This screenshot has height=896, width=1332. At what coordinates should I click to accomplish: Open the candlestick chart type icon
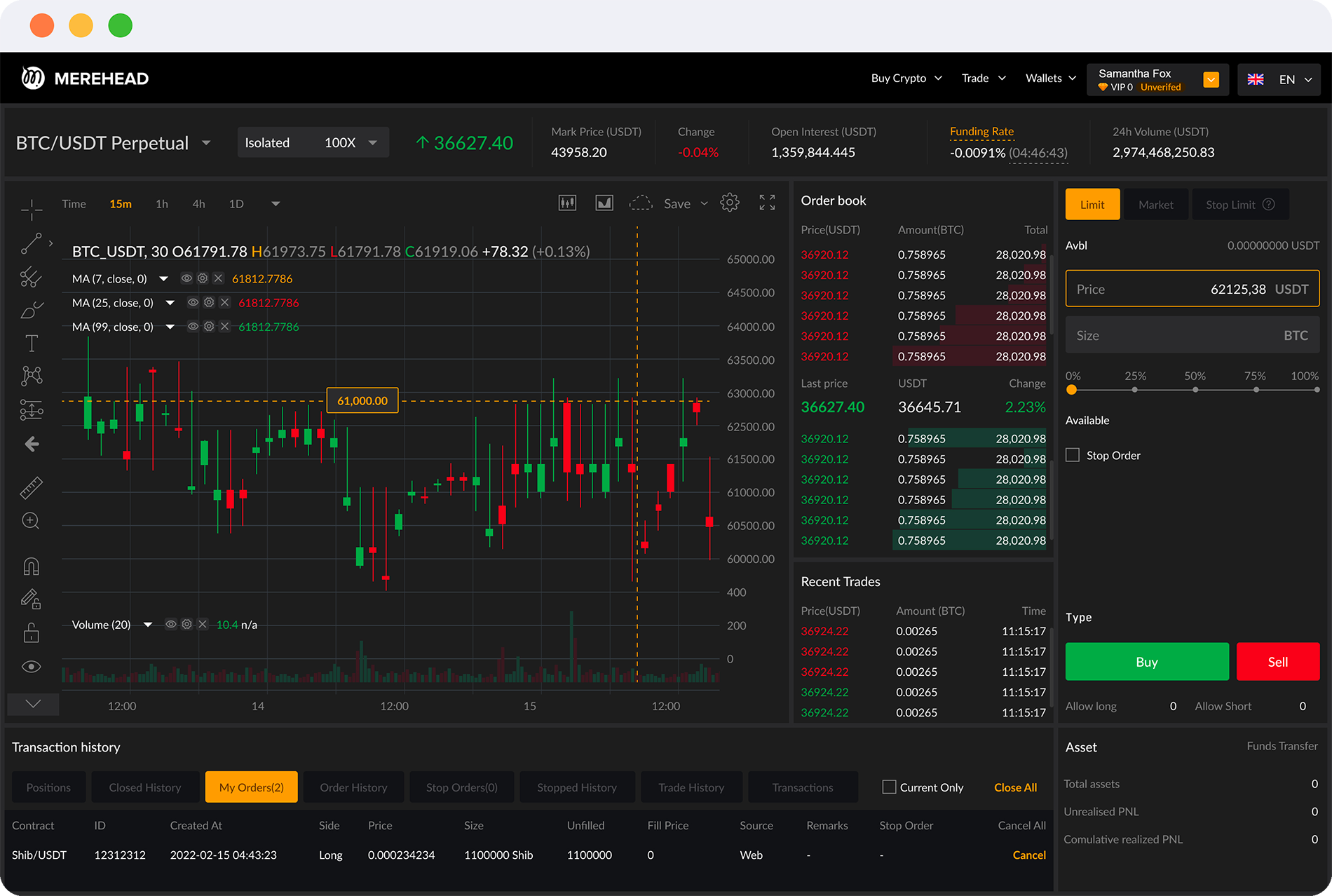click(567, 203)
